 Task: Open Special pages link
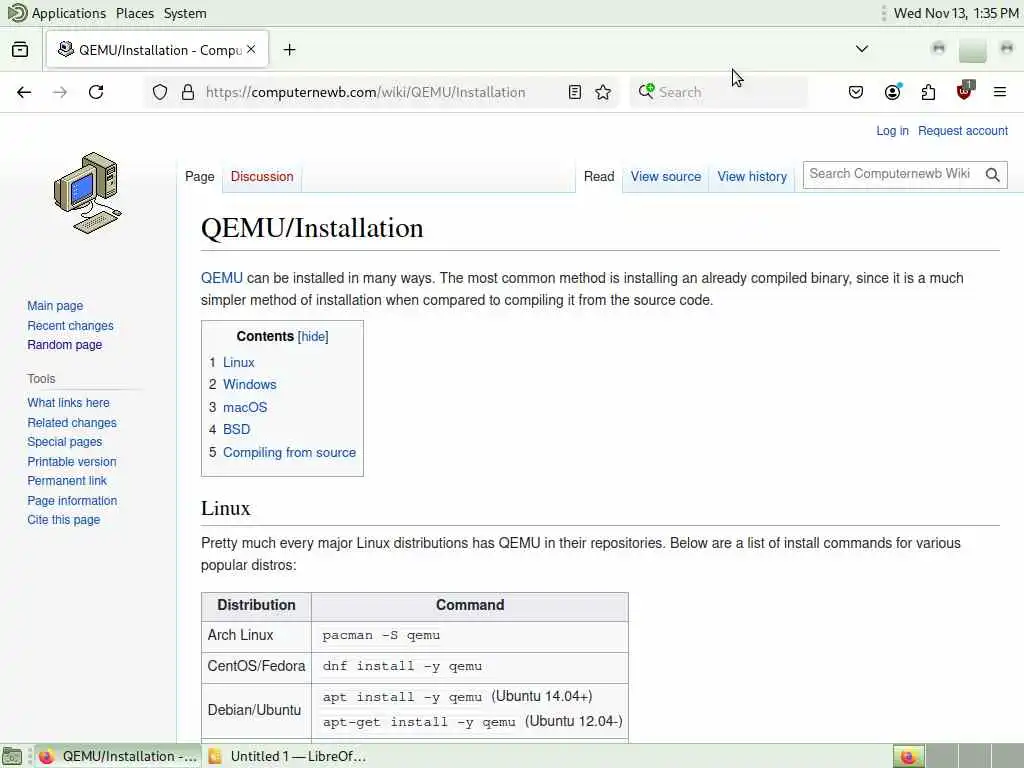(65, 442)
